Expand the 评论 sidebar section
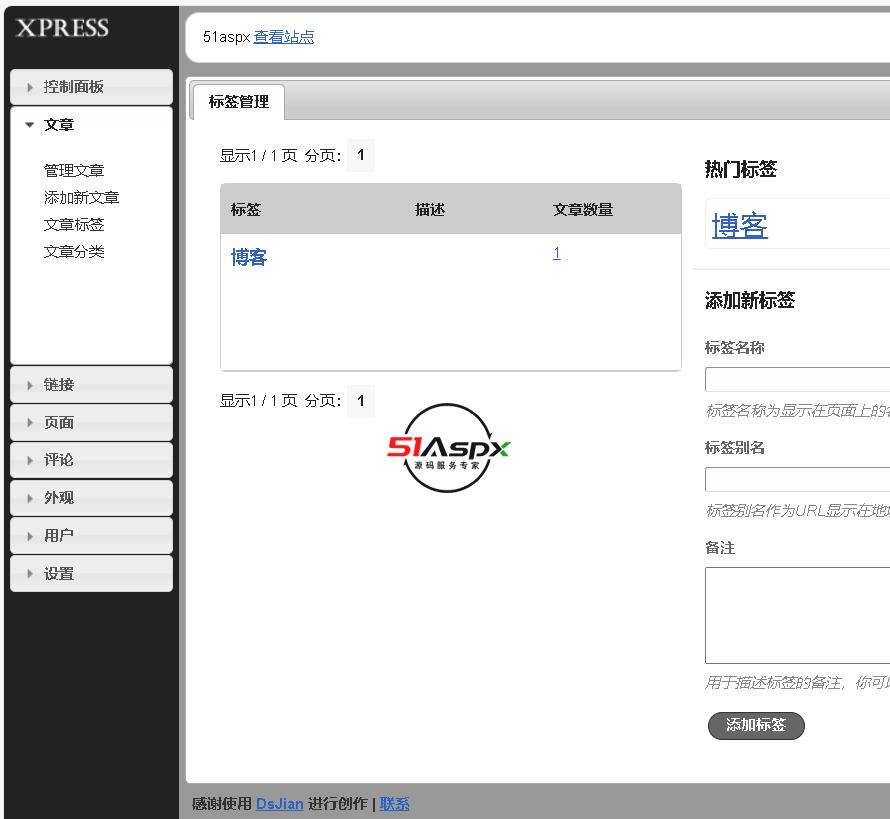This screenshot has height=819, width=890. click(91, 460)
